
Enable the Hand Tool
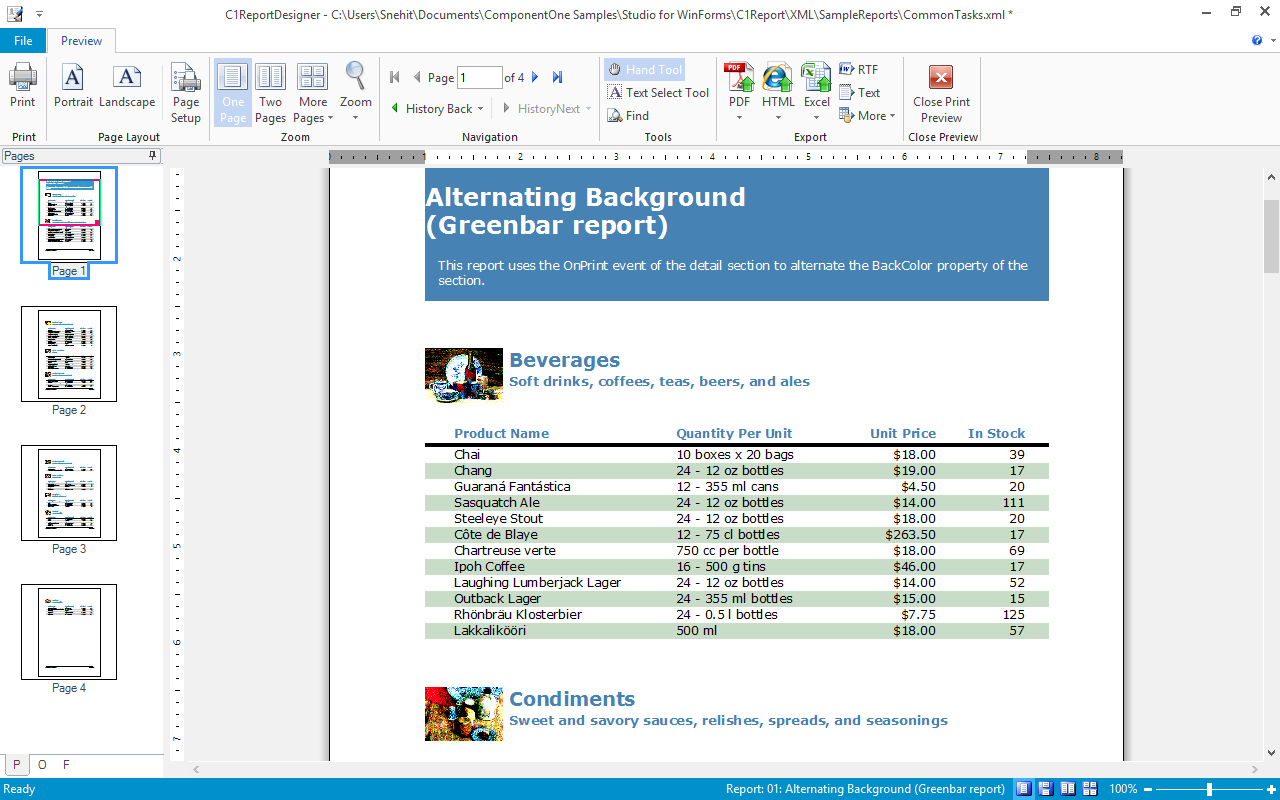pos(645,70)
